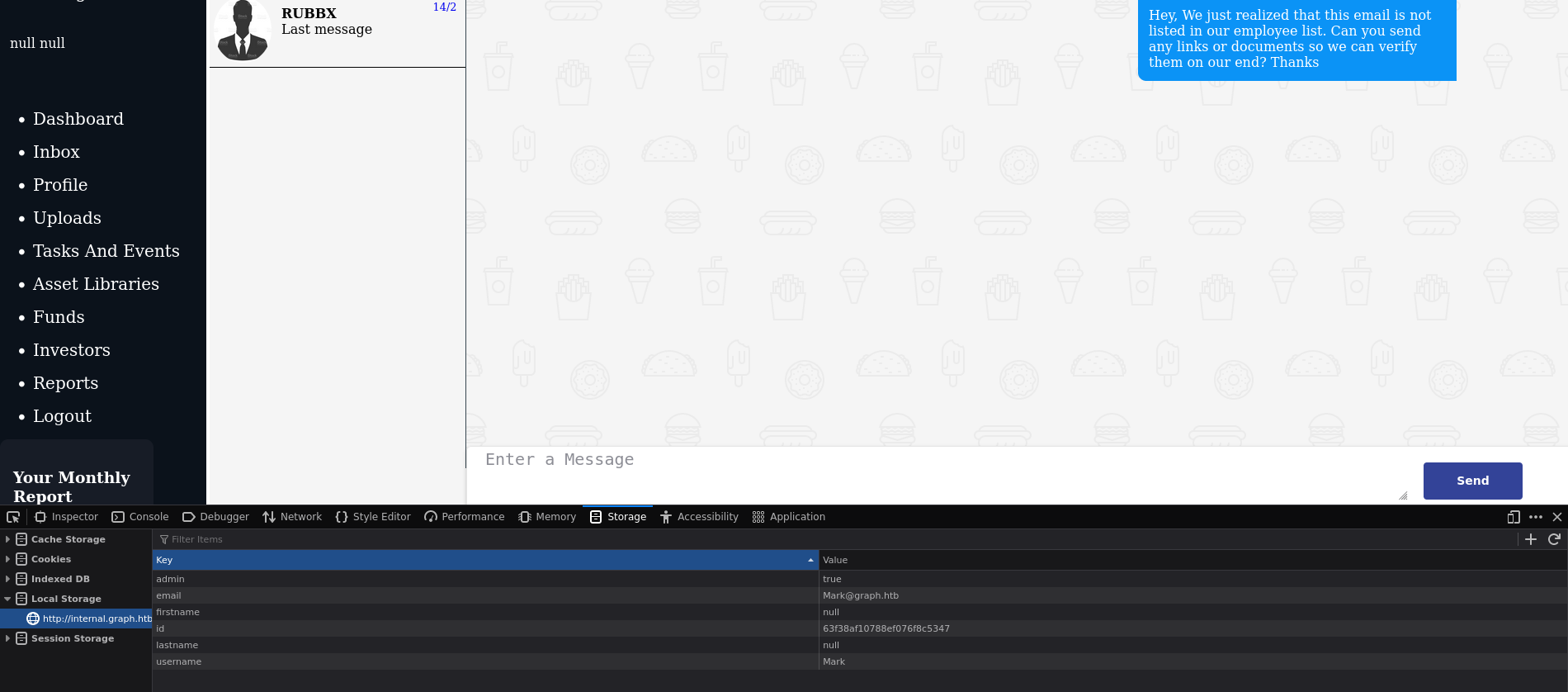1568x692 pixels.
Task: Click the responsive design mode icon
Action: point(1514,517)
